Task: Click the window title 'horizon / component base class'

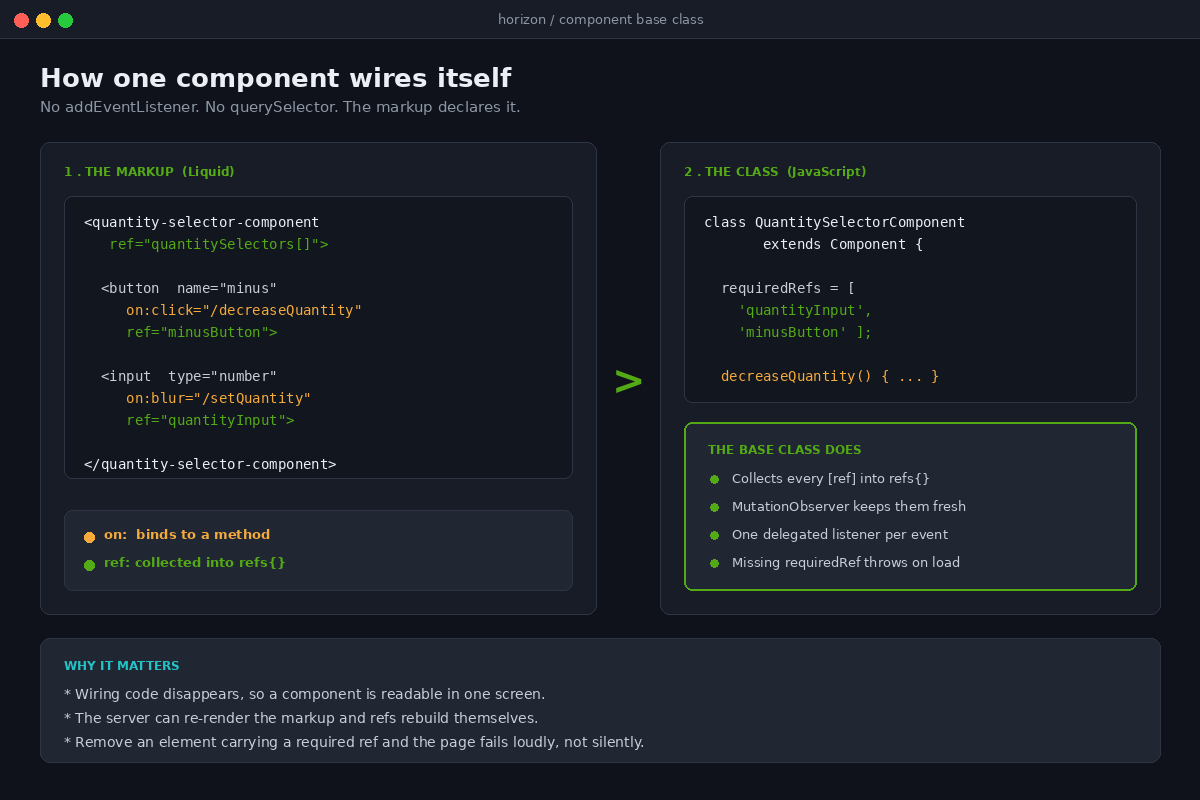Action: click(600, 20)
